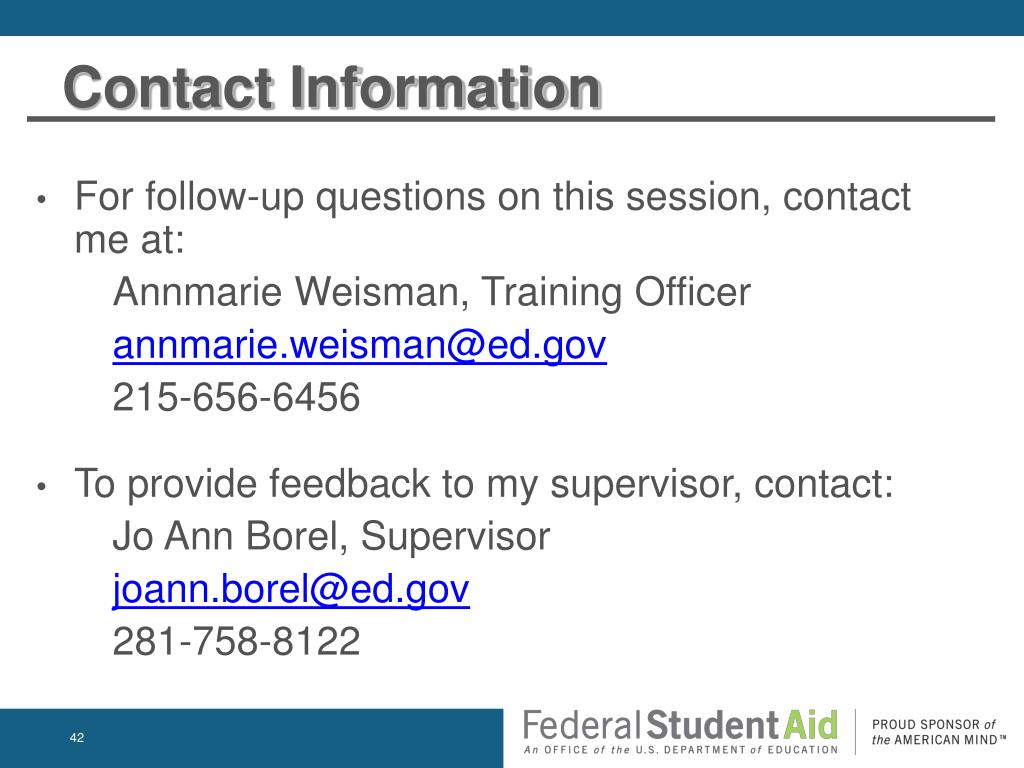Screen dimensions: 1024x768
Task: Click the Proud Sponsor of the American Mind text
Action: click(937, 732)
